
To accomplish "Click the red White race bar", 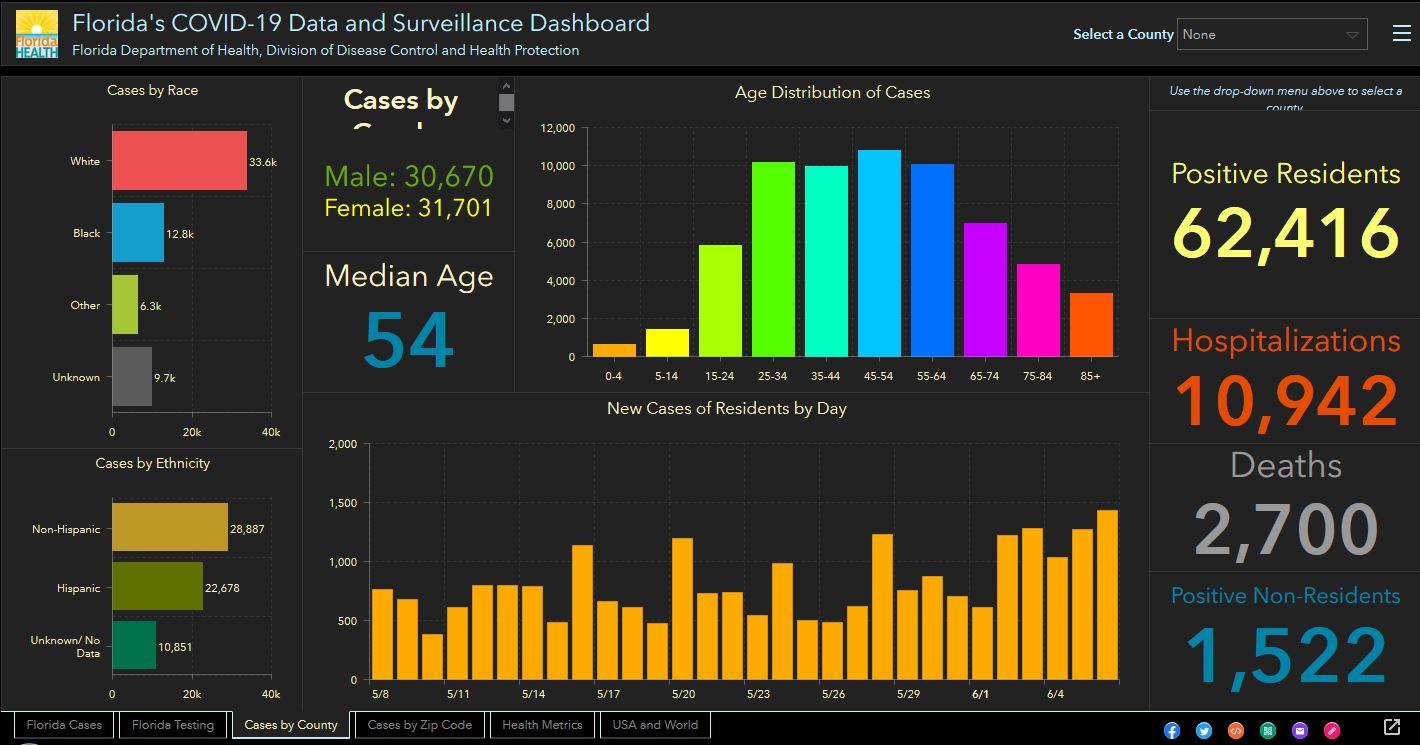I will point(179,161).
